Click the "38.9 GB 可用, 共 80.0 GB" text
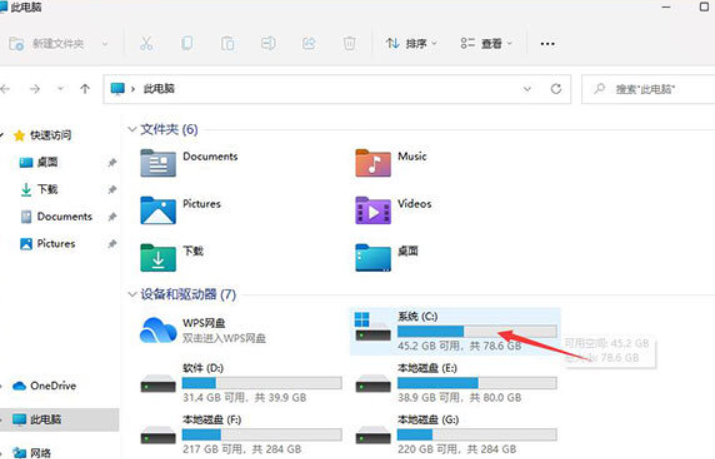Screen dimensions: 715x459 (459, 397)
